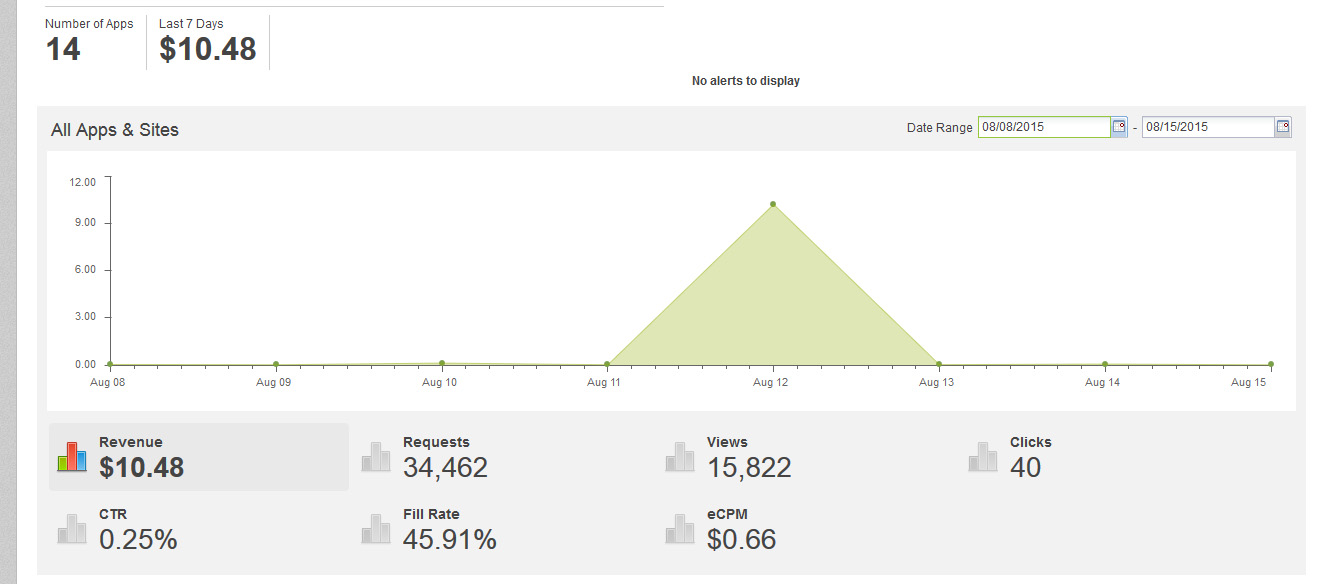The height and width of the screenshot is (584, 1319).
Task: Show the Fill Rate metric label
Action: pyautogui.click(x=431, y=514)
